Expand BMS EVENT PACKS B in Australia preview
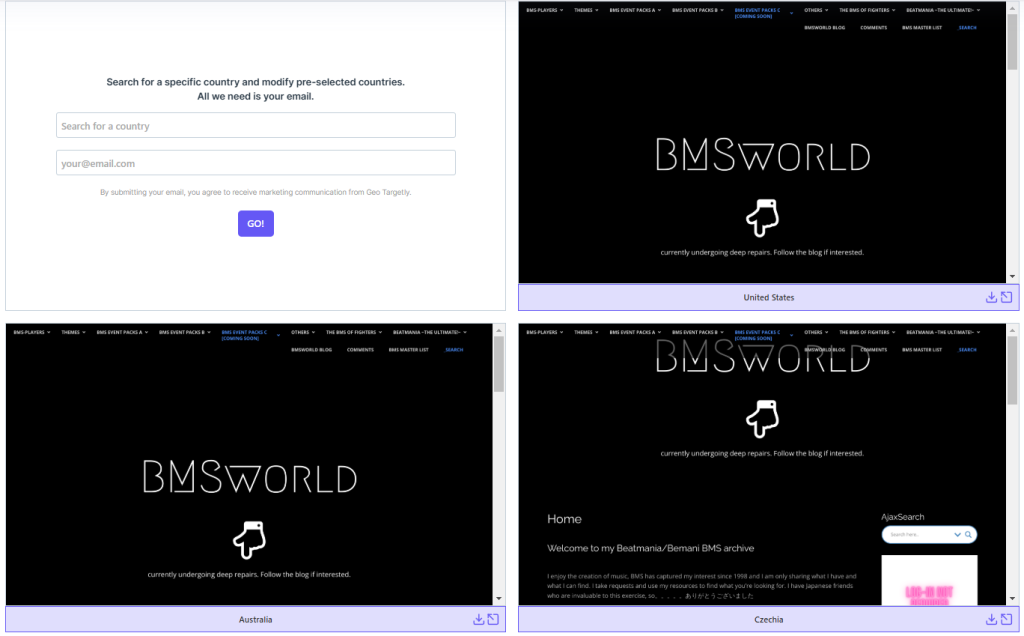This screenshot has width=1024, height=636. [x=185, y=332]
